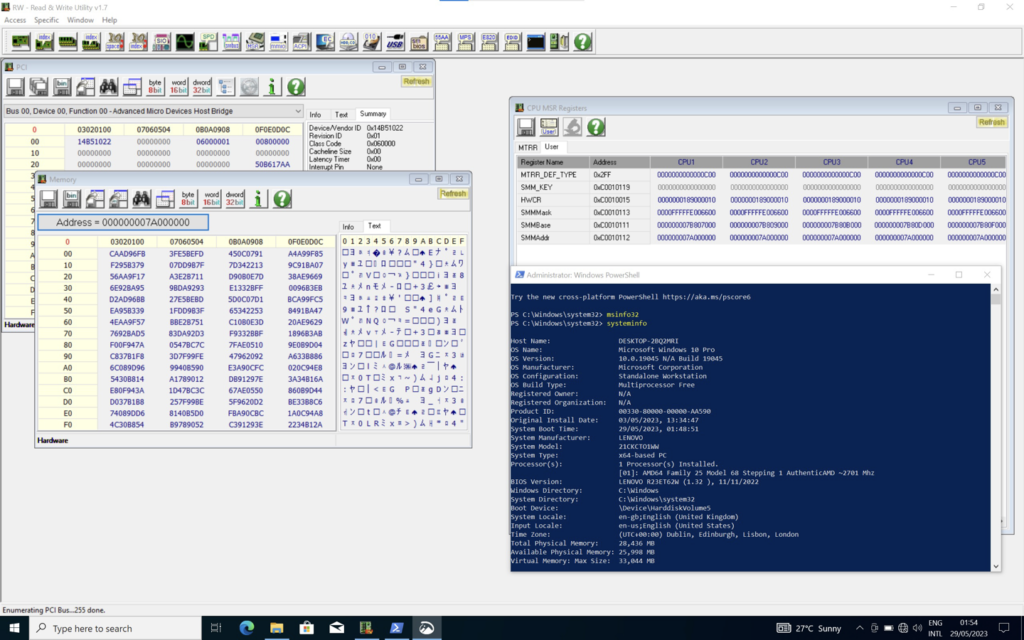1024x640 pixels.
Task: Open the SIO Super I/O tool
Action: [161, 42]
